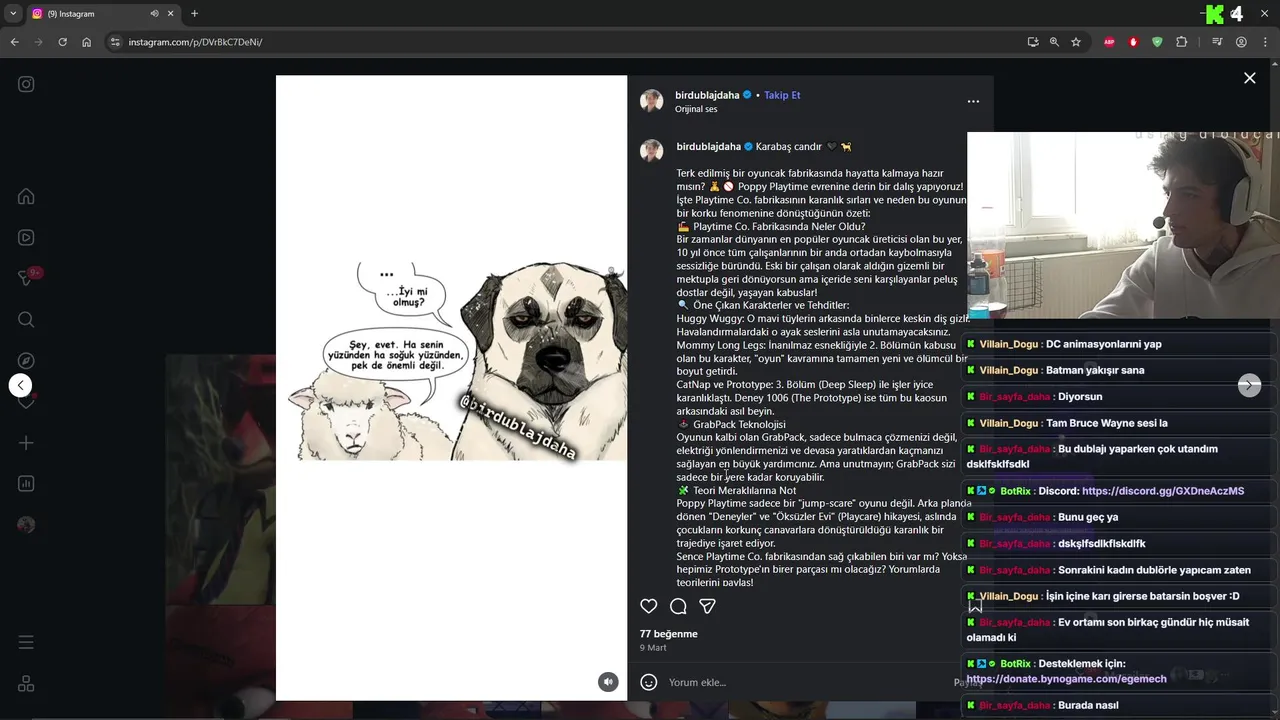Open red hand ad blocker extension
This screenshot has width=1280, height=720.
(x=1134, y=42)
